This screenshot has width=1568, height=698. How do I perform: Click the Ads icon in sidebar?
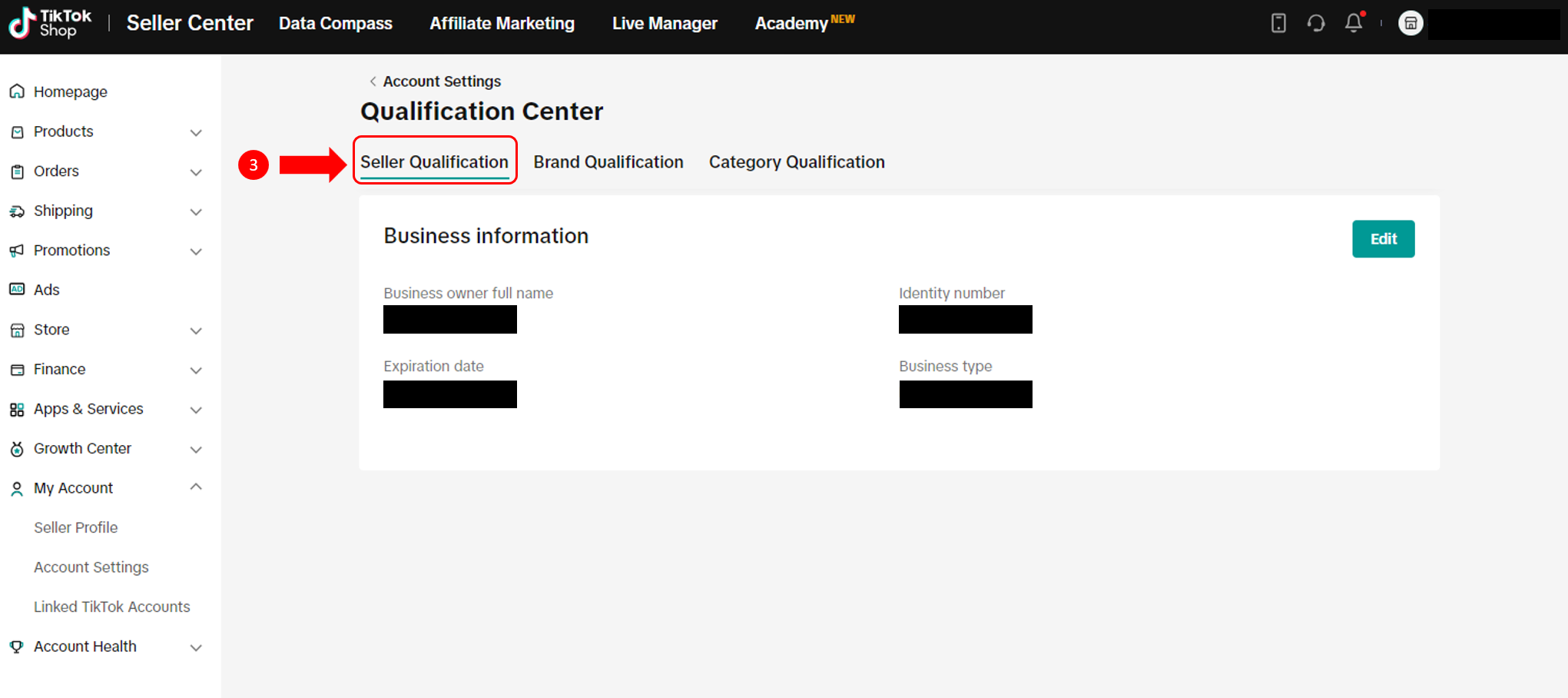coord(17,290)
